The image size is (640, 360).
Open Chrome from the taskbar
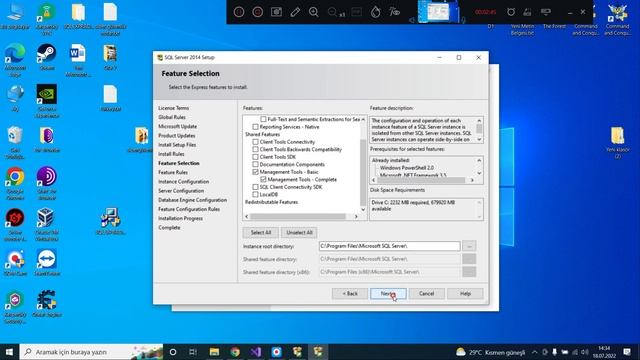[x=235, y=352]
